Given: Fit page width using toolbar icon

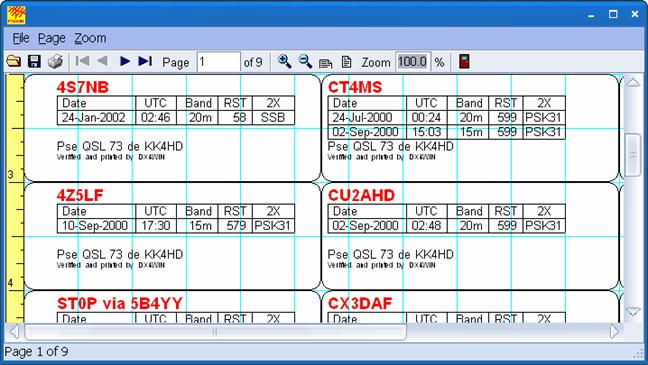Looking at the screenshot, I should (326, 62).
